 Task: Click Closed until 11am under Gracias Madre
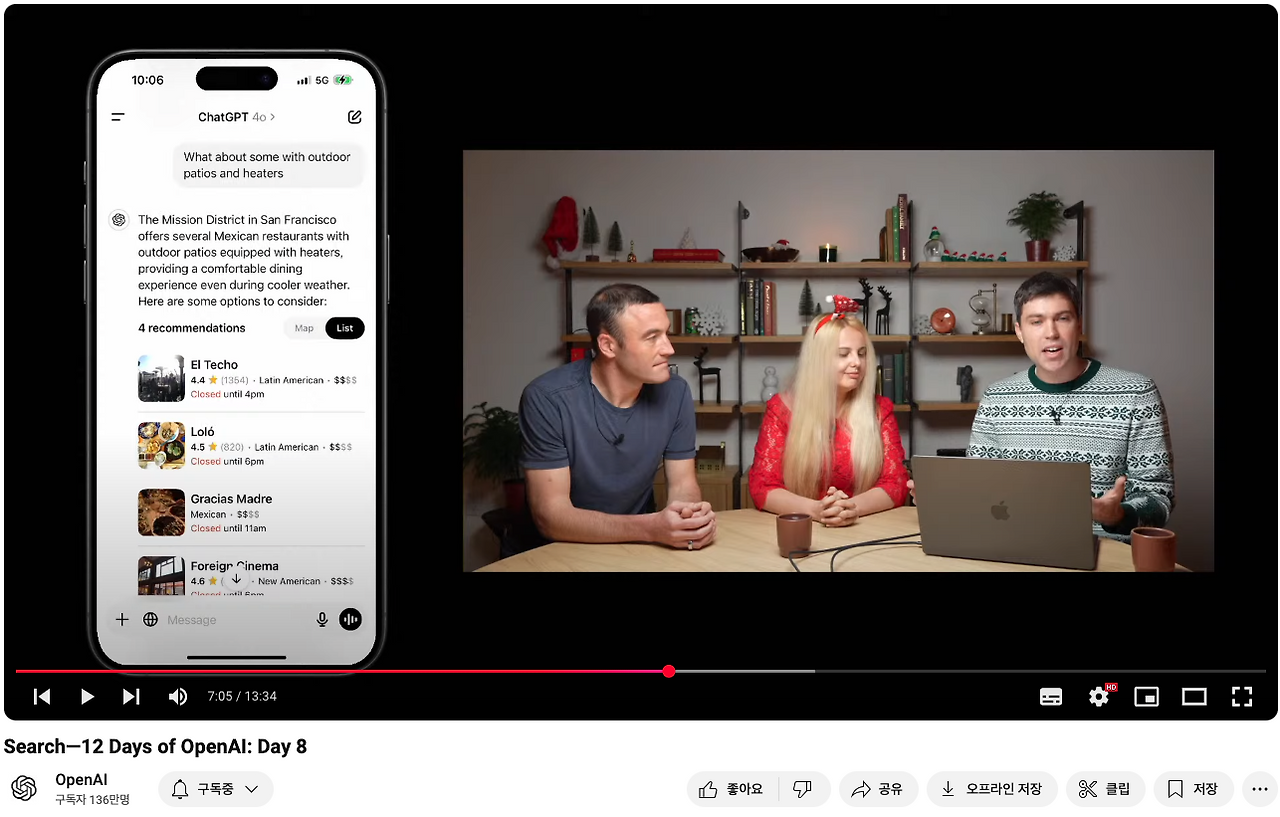coord(229,528)
